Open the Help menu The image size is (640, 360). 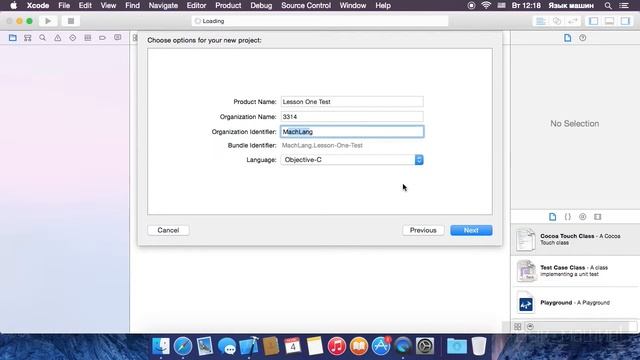click(x=383, y=6)
